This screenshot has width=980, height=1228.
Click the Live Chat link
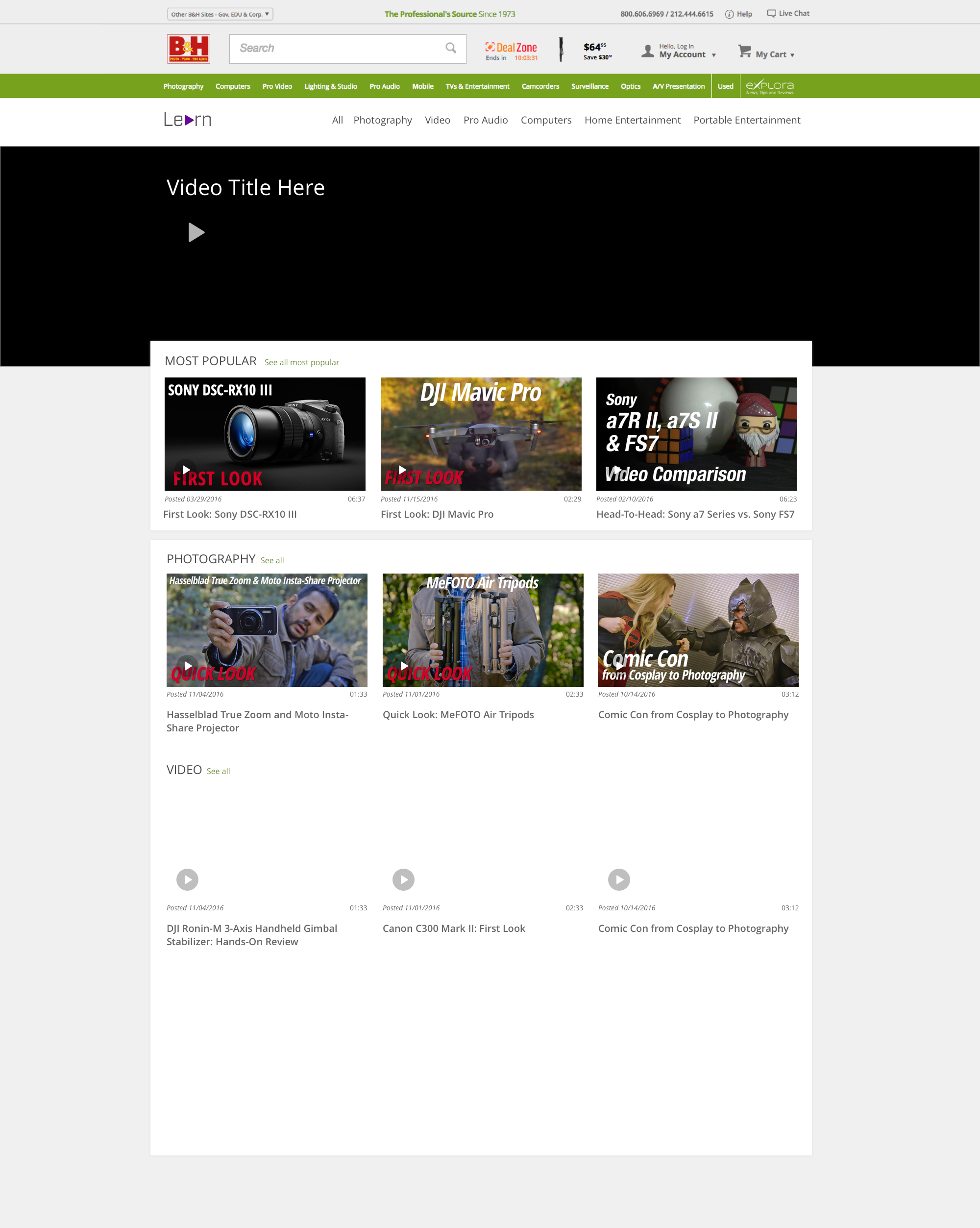pos(794,14)
